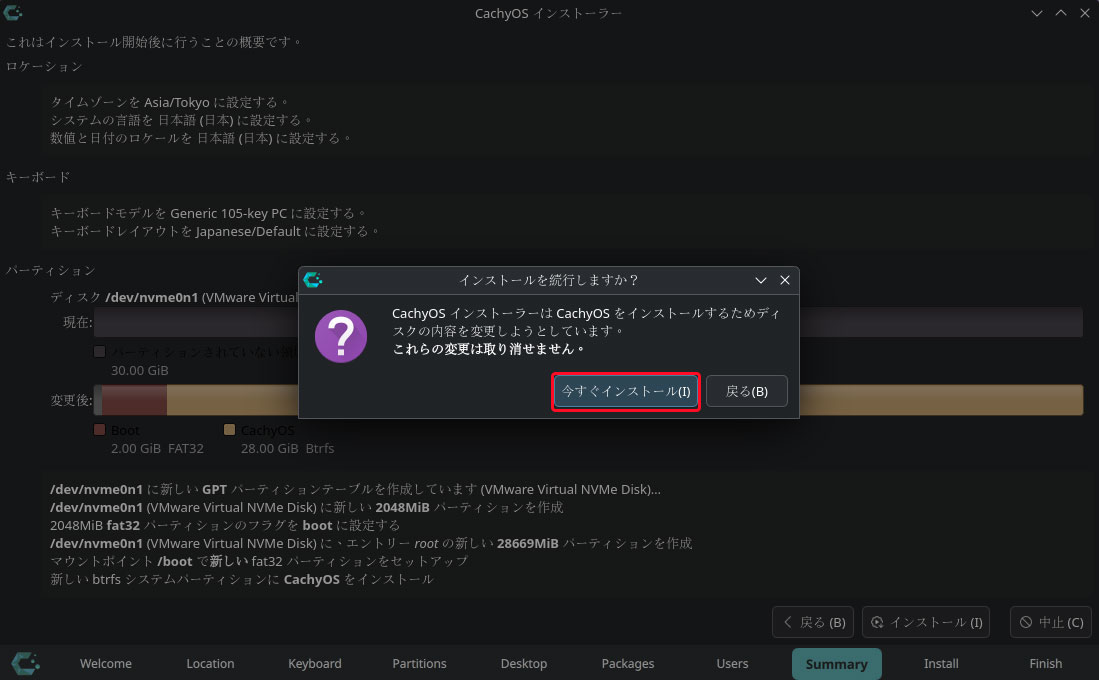This screenshot has height=680, width=1099.
Task: Click the /boot mount point line
Action: coord(259,562)
